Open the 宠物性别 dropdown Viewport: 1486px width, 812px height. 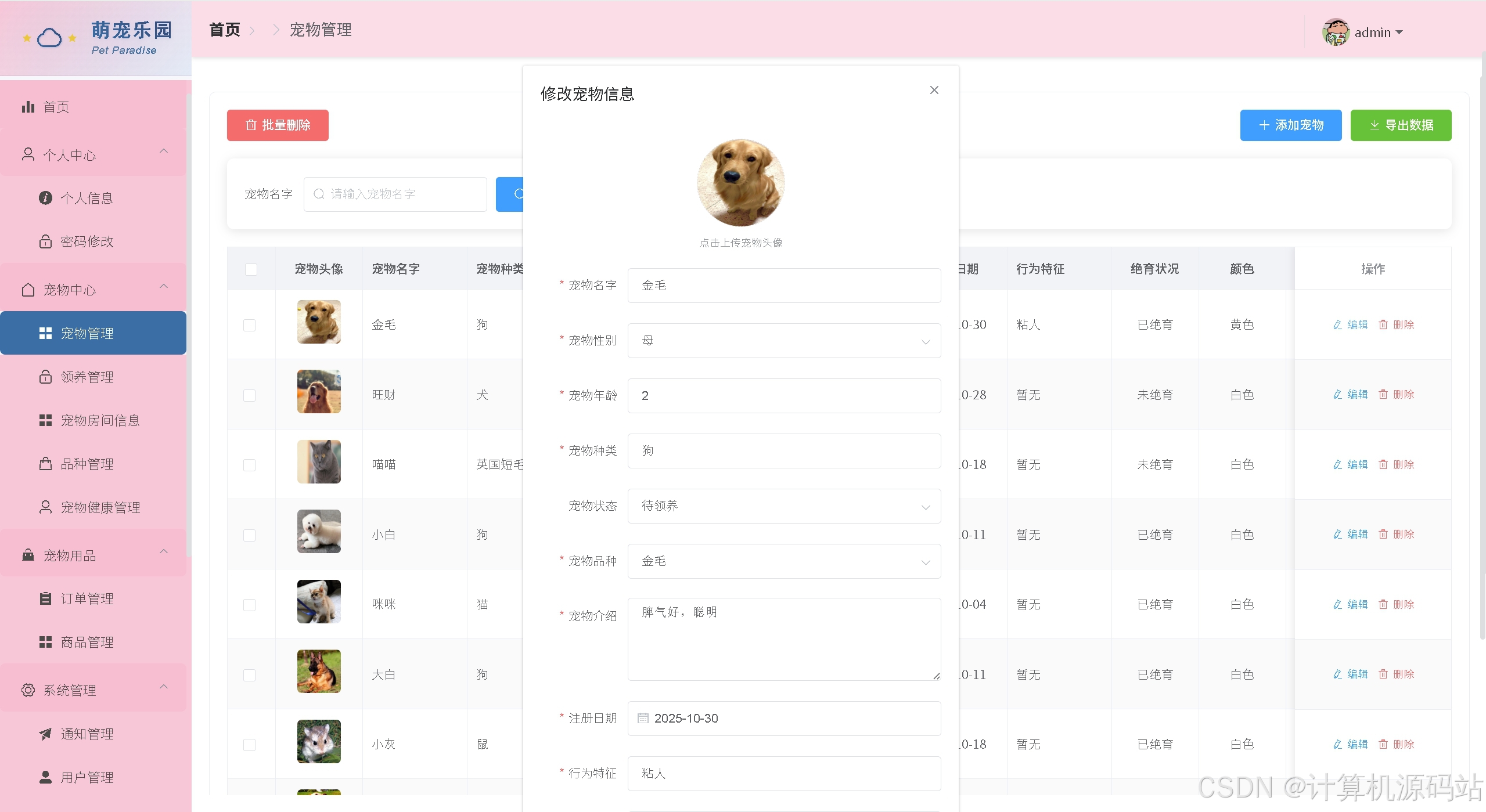tap(784, 341)
